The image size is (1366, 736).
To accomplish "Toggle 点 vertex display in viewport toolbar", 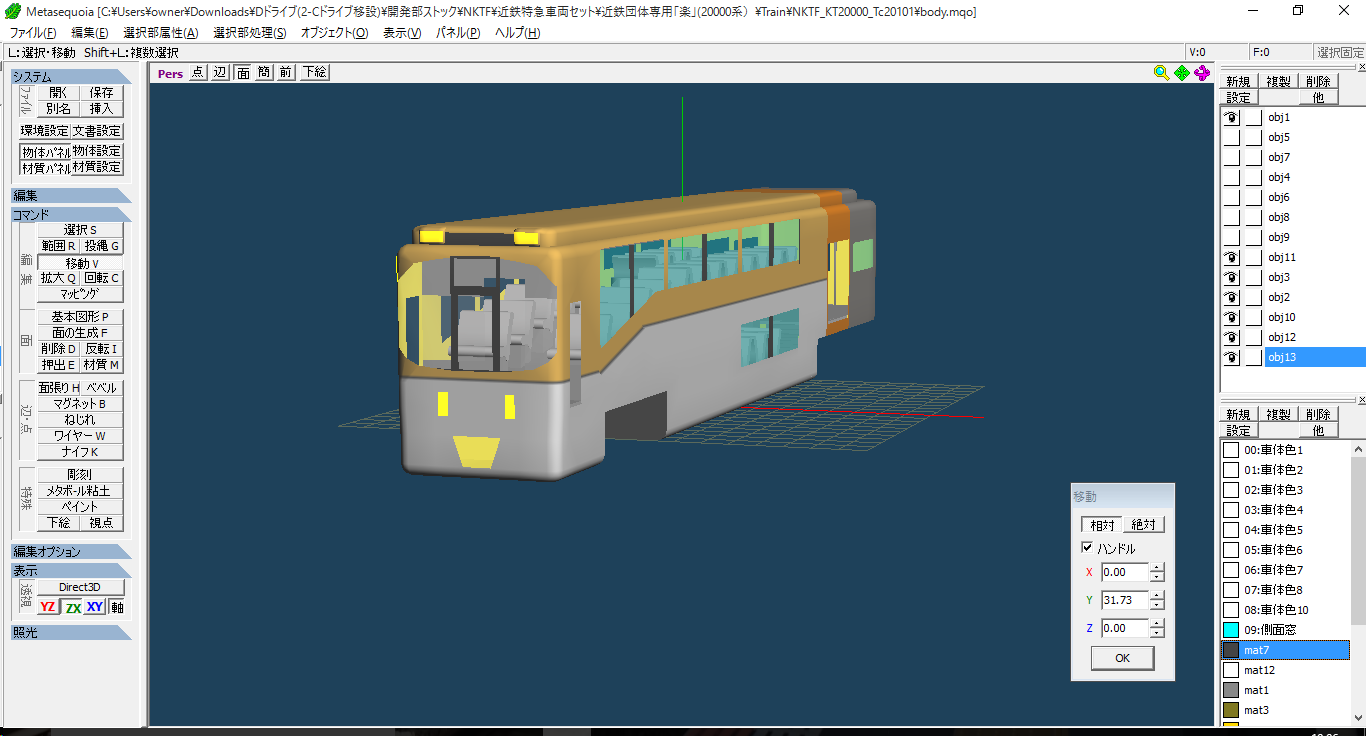I will [x=197, y=72].
